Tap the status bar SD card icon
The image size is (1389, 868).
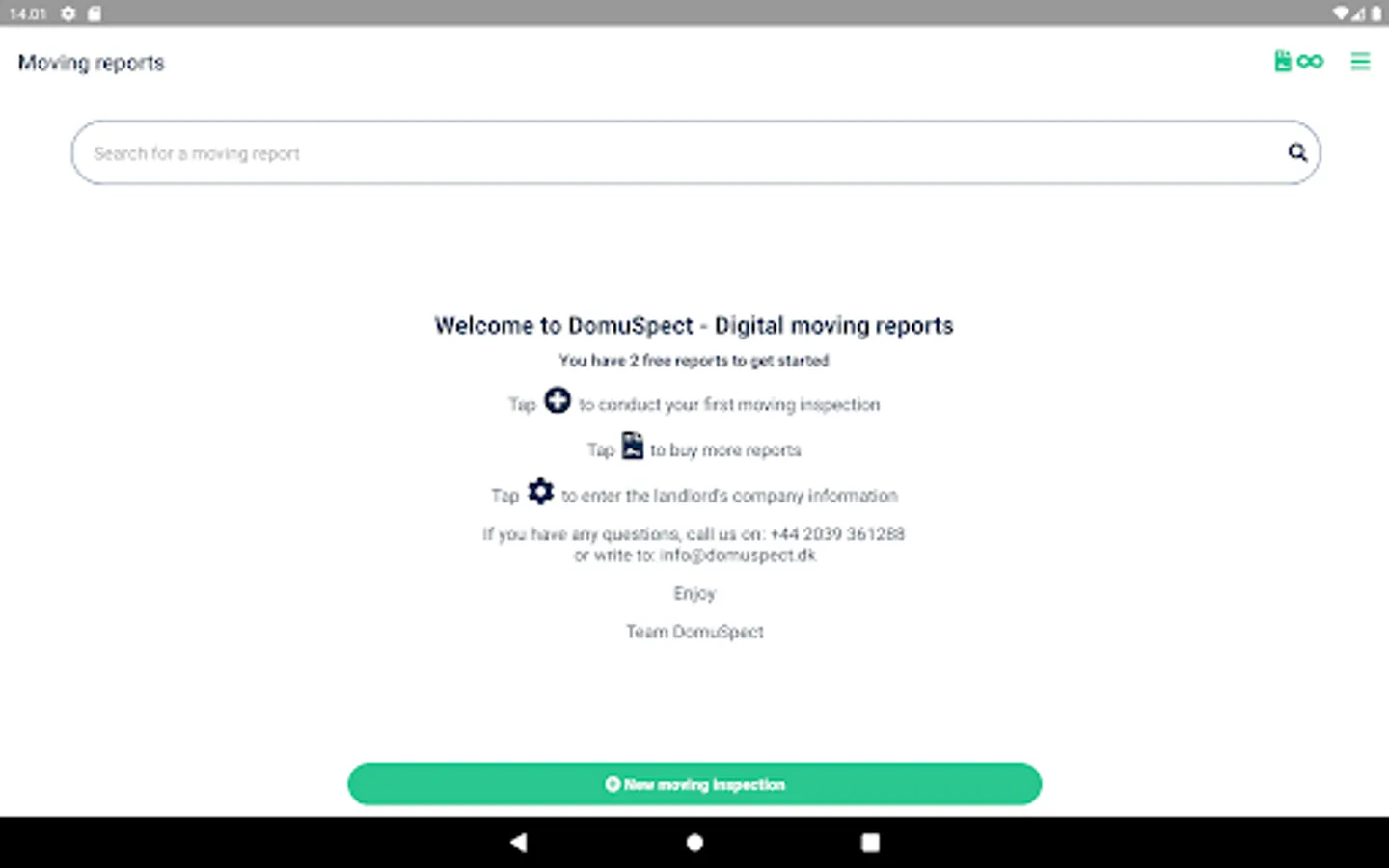tap(95, 14)
